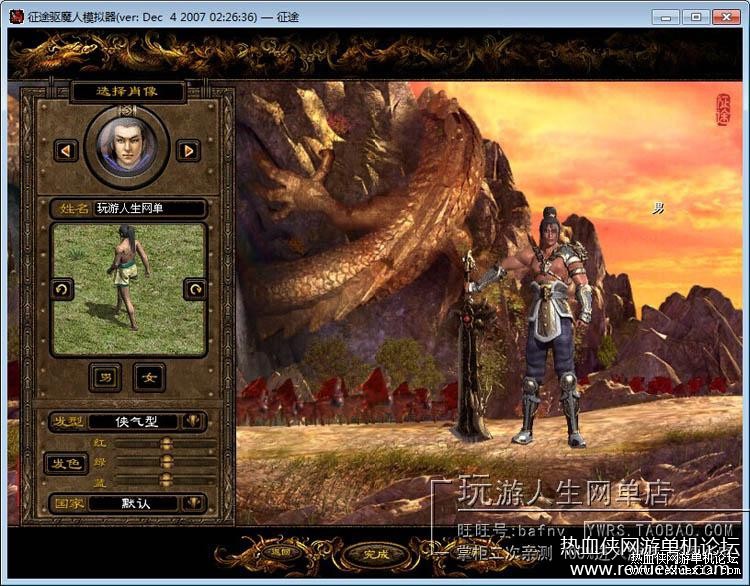This screenshot has width=750, height=586.
Task: Rotate character preview counter-clockwise
Action: tap(62, 289)
